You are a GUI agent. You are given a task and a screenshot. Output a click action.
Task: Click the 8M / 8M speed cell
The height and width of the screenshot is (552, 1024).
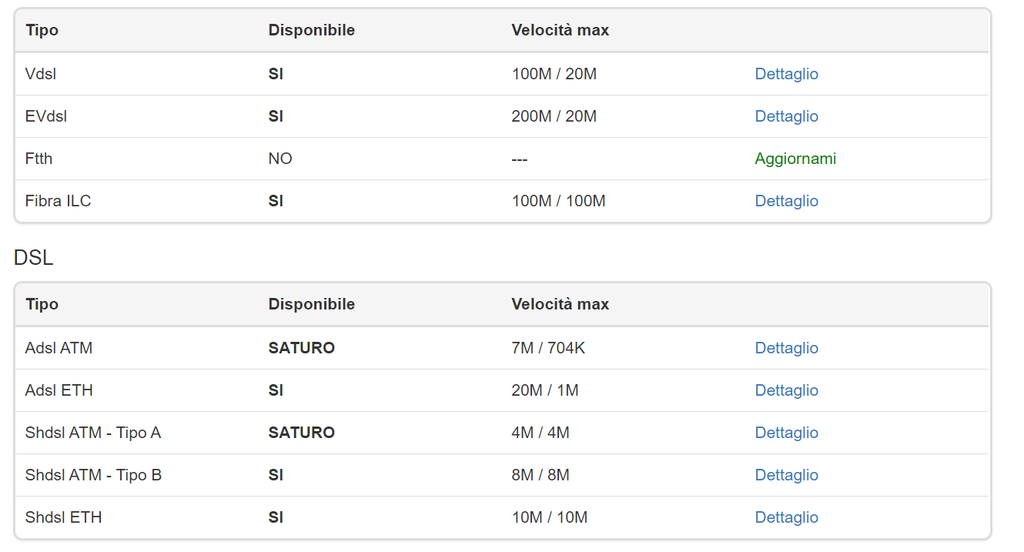coord(540,475)
